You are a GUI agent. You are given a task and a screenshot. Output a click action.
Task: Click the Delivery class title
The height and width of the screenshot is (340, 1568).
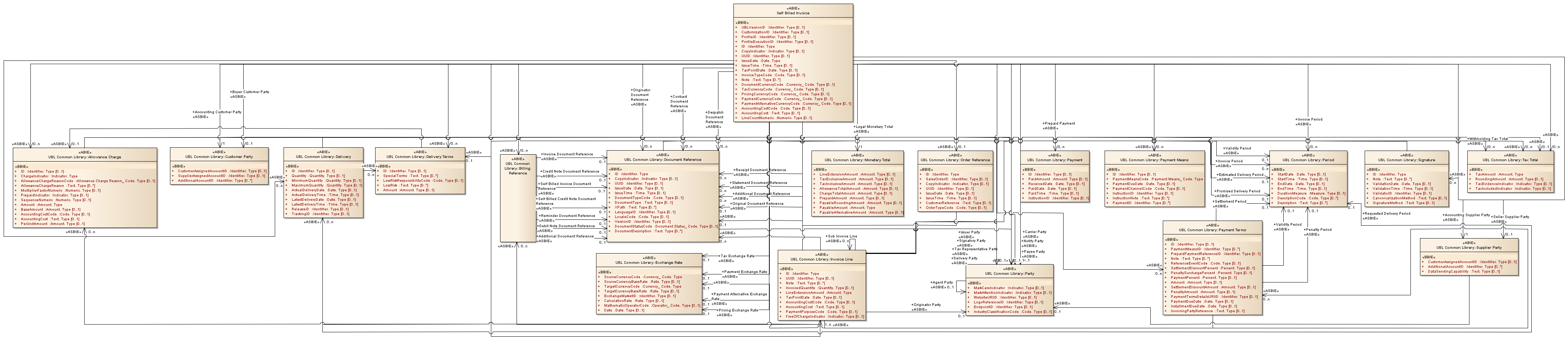click(323, 156)
